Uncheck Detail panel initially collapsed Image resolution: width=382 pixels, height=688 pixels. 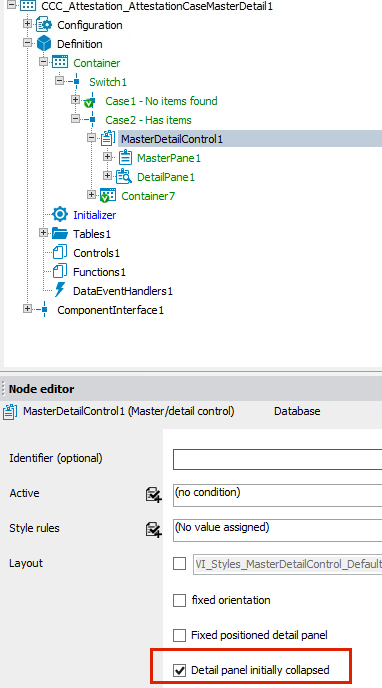tap(179, 670)
